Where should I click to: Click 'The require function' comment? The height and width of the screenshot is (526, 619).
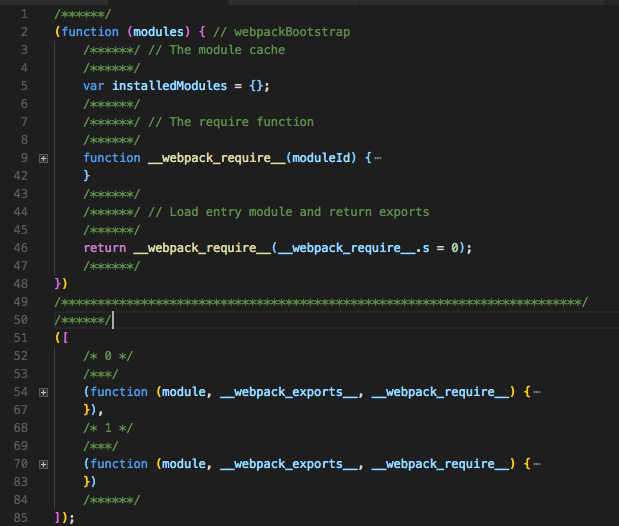pos(242,122)
